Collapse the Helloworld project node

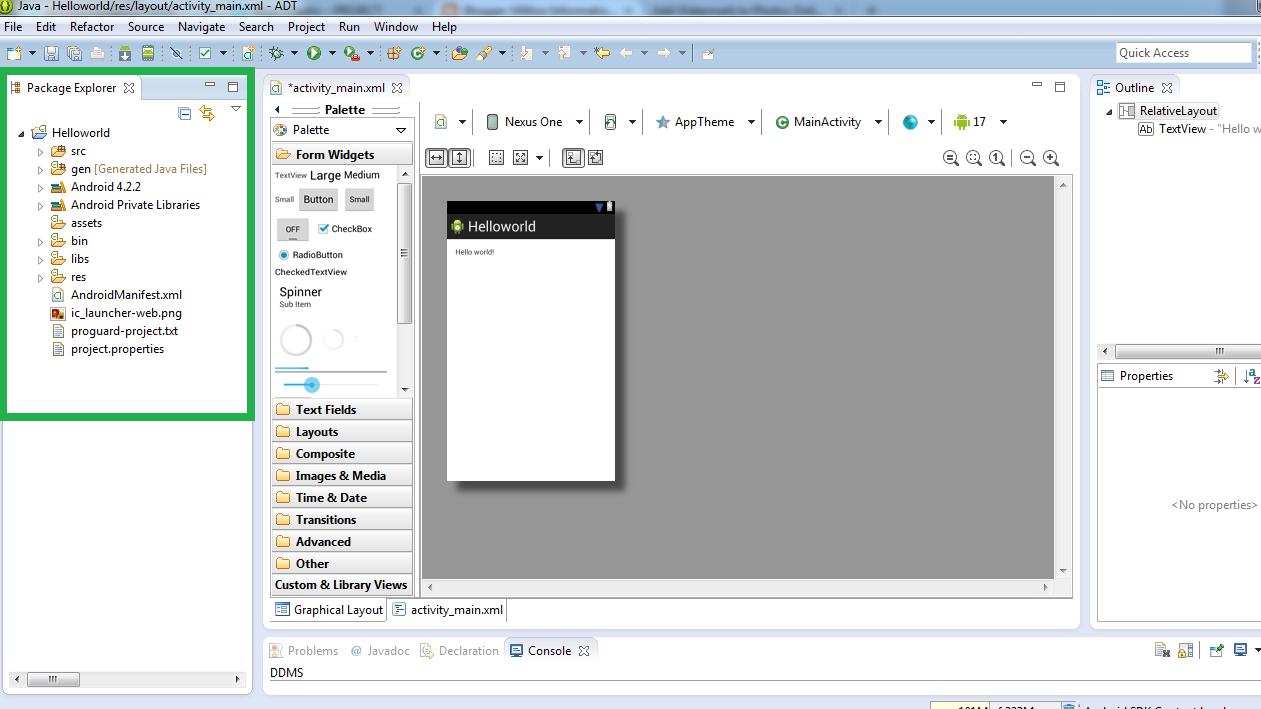pyautogui.click(x=22, y=133)
